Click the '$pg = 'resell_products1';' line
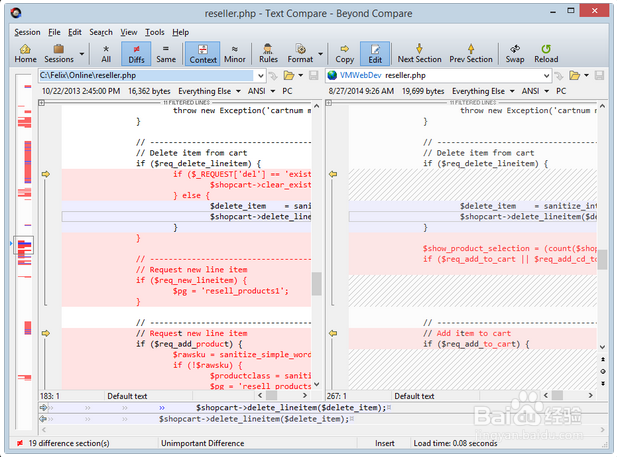This screenshot has height=457, width=617. [231, 291]
